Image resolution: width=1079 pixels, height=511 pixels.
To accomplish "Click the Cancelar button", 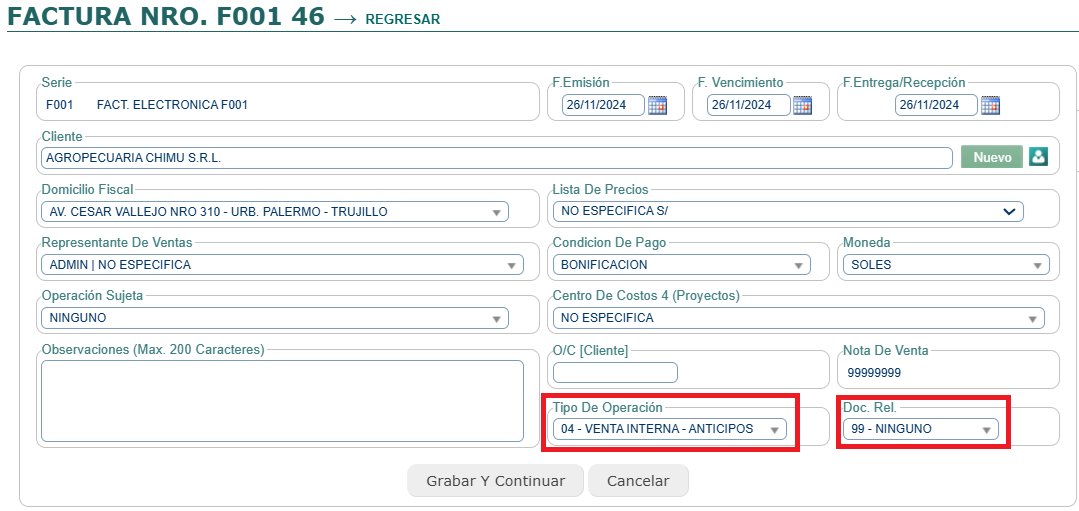I will (x=638, y=481).
